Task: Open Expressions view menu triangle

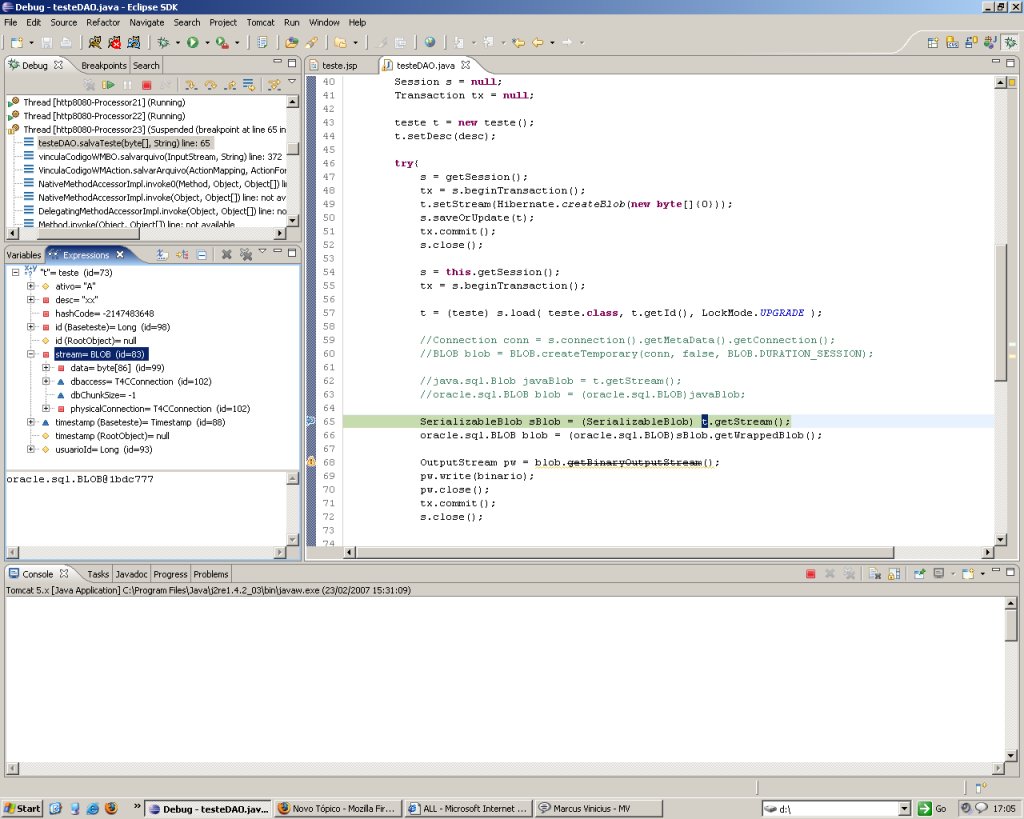Action: (263, 251)
